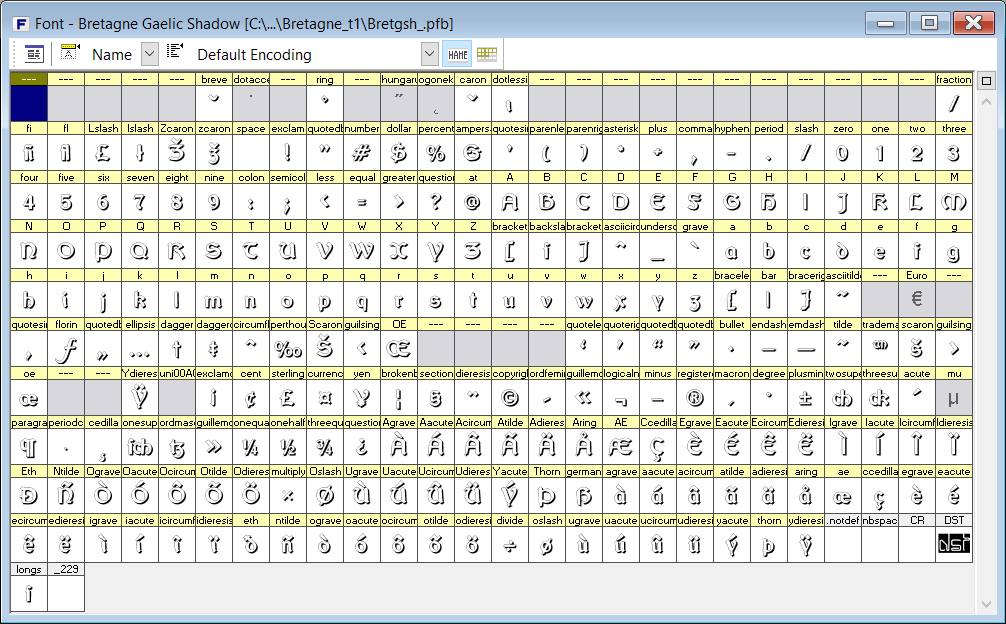Expand the Name caption dropdown arrow
This screenshot has height=624, width=1006.
149,54
